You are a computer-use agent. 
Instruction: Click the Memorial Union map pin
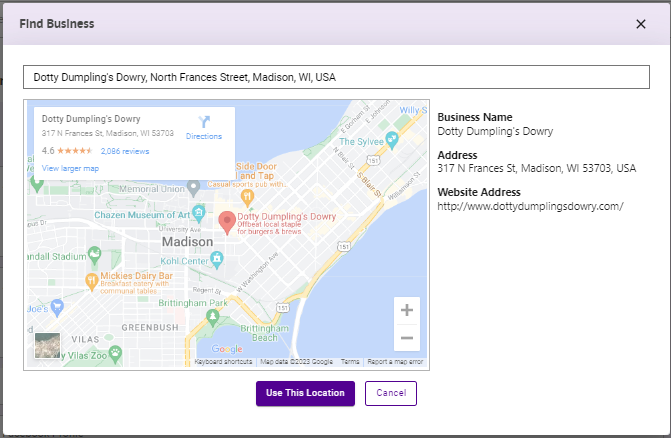pos(194,188)
